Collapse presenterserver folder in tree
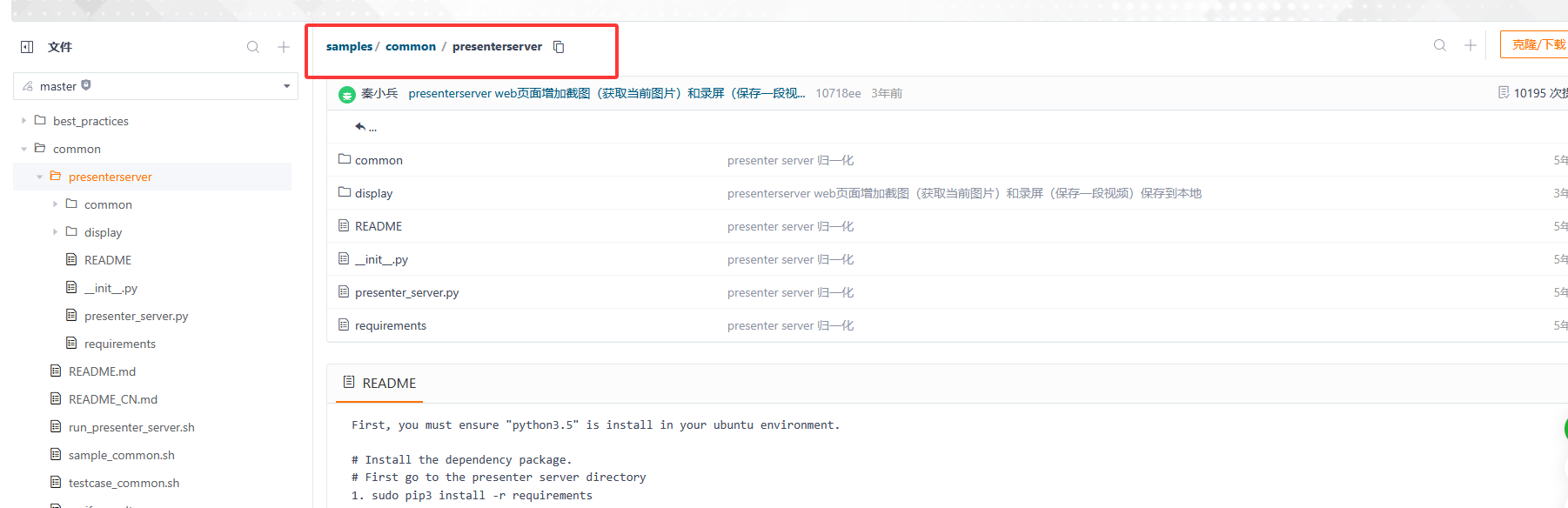The image size is (1568, 508). click(39, 177)
